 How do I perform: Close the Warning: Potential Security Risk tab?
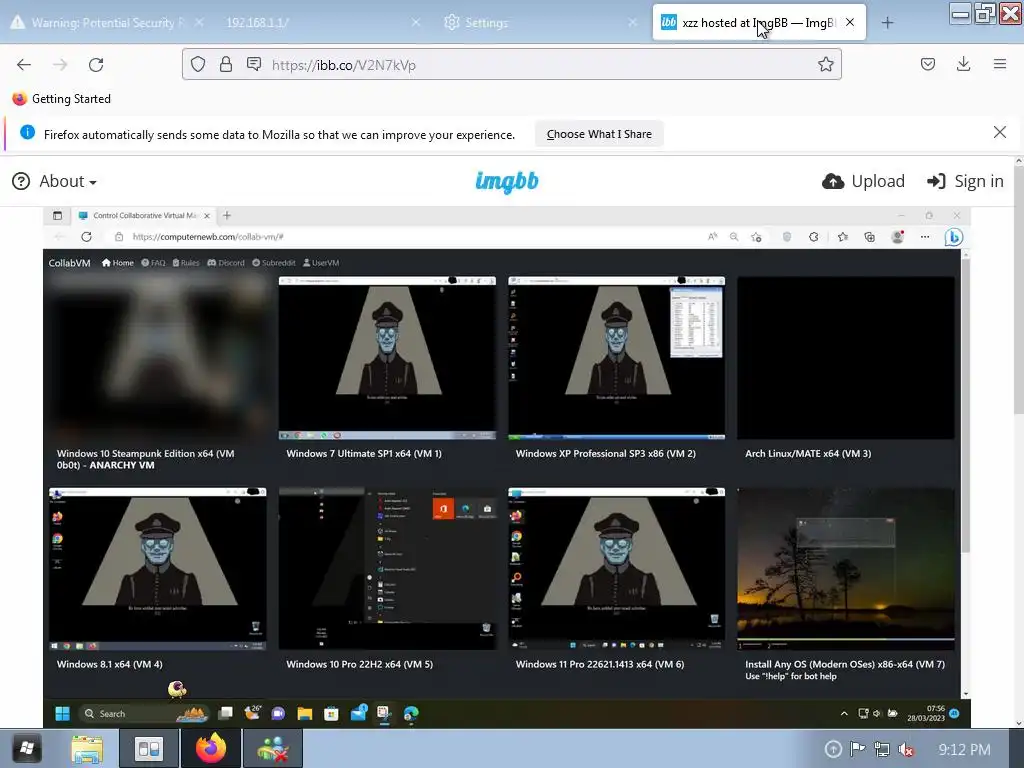click(x=199, y=23)
